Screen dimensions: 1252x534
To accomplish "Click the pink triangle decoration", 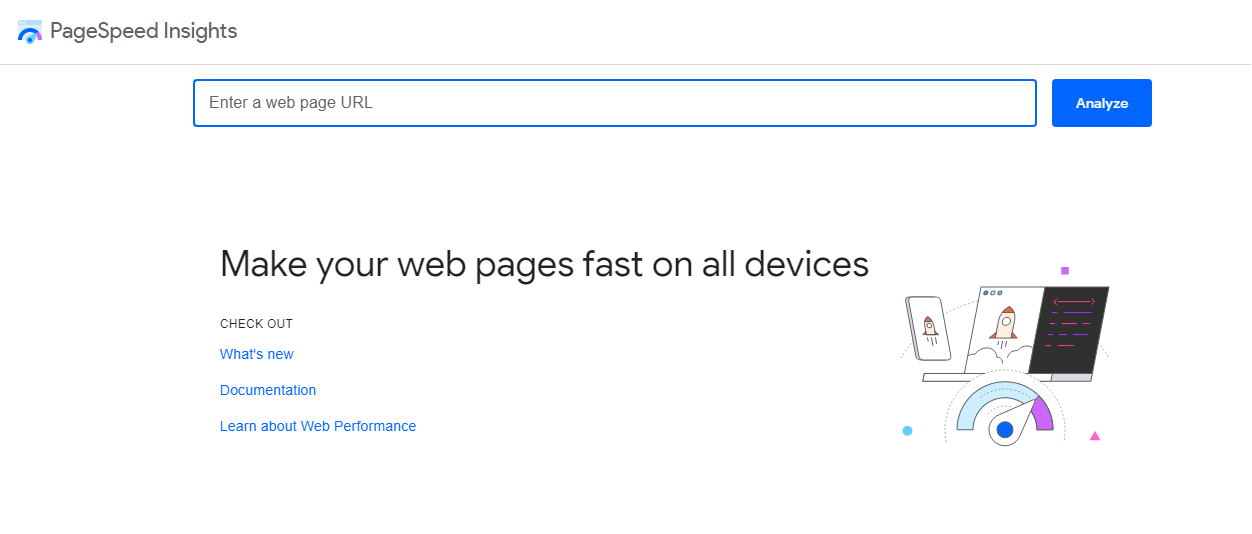I will pos(1095,436).
